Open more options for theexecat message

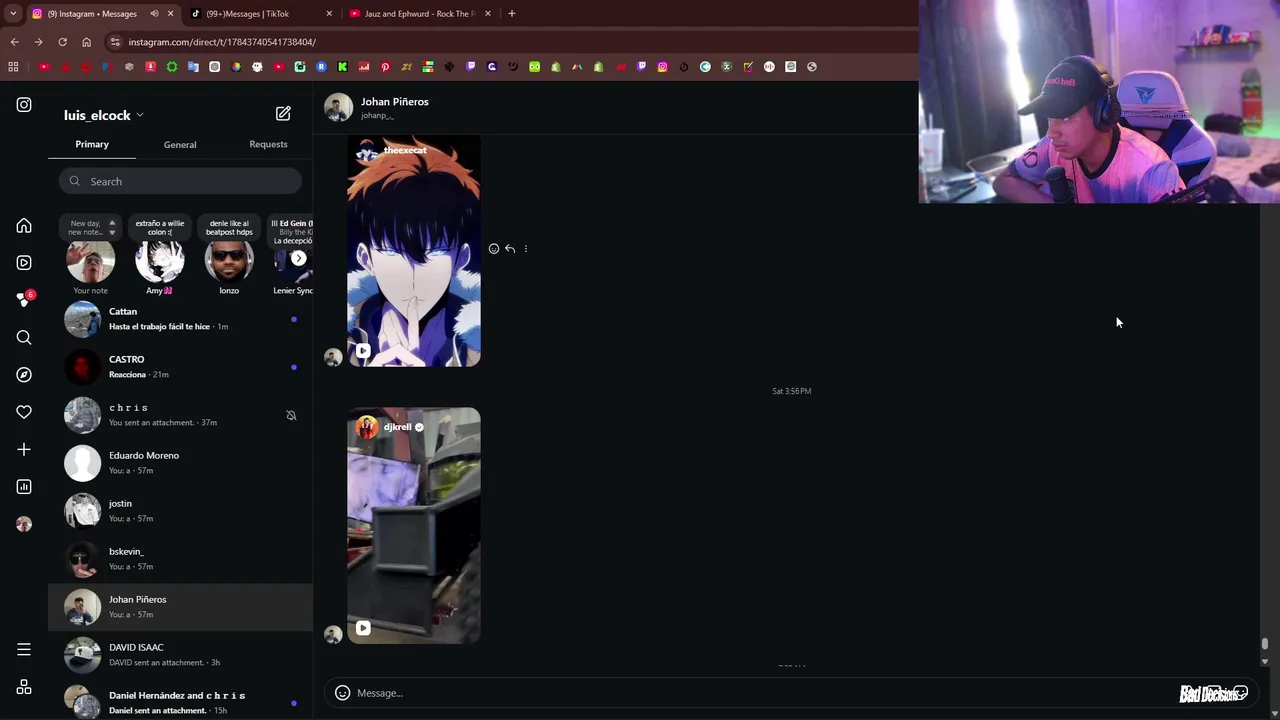click(526, 249)
